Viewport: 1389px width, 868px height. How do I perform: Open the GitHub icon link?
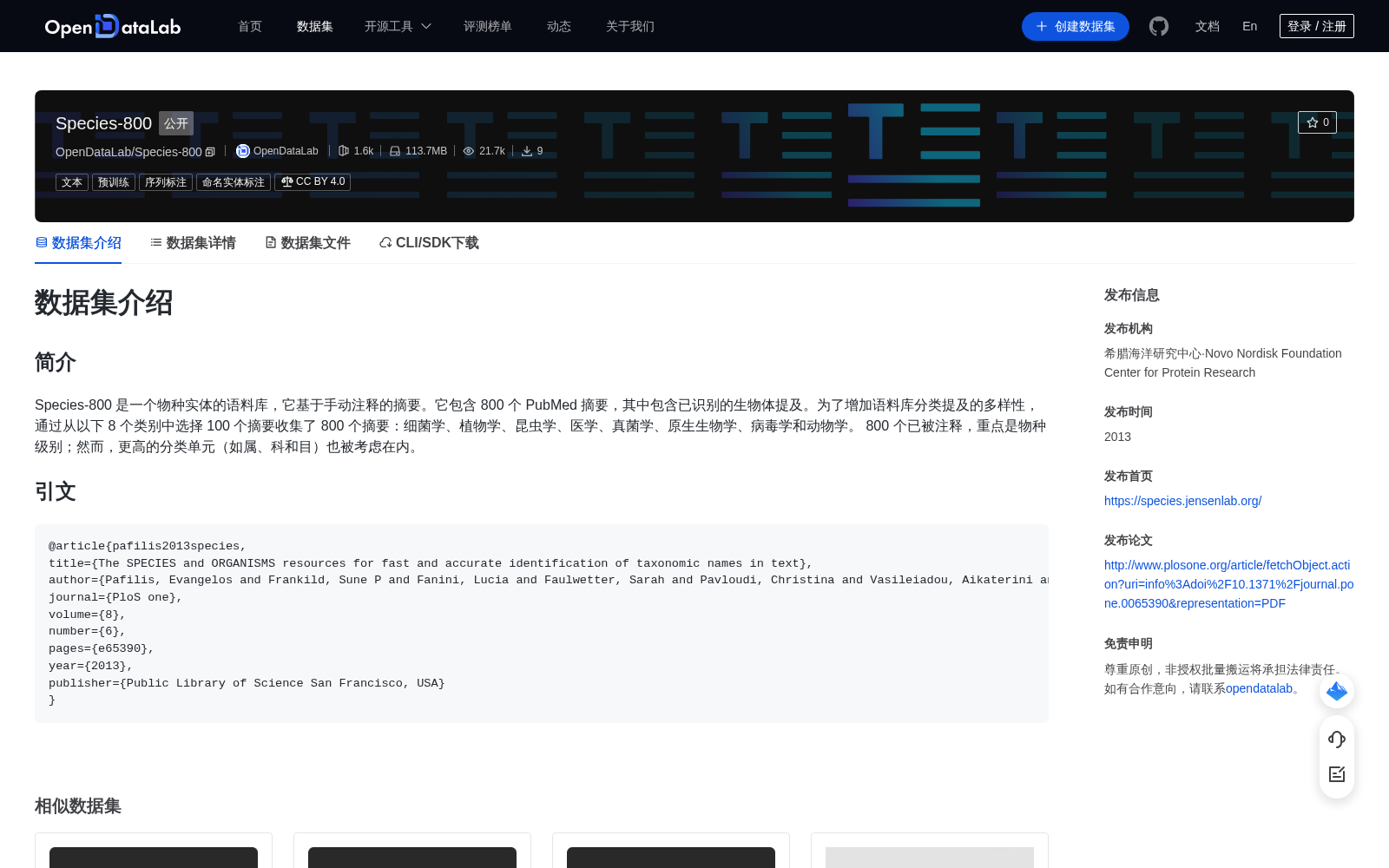click(x=1159, y=26)
